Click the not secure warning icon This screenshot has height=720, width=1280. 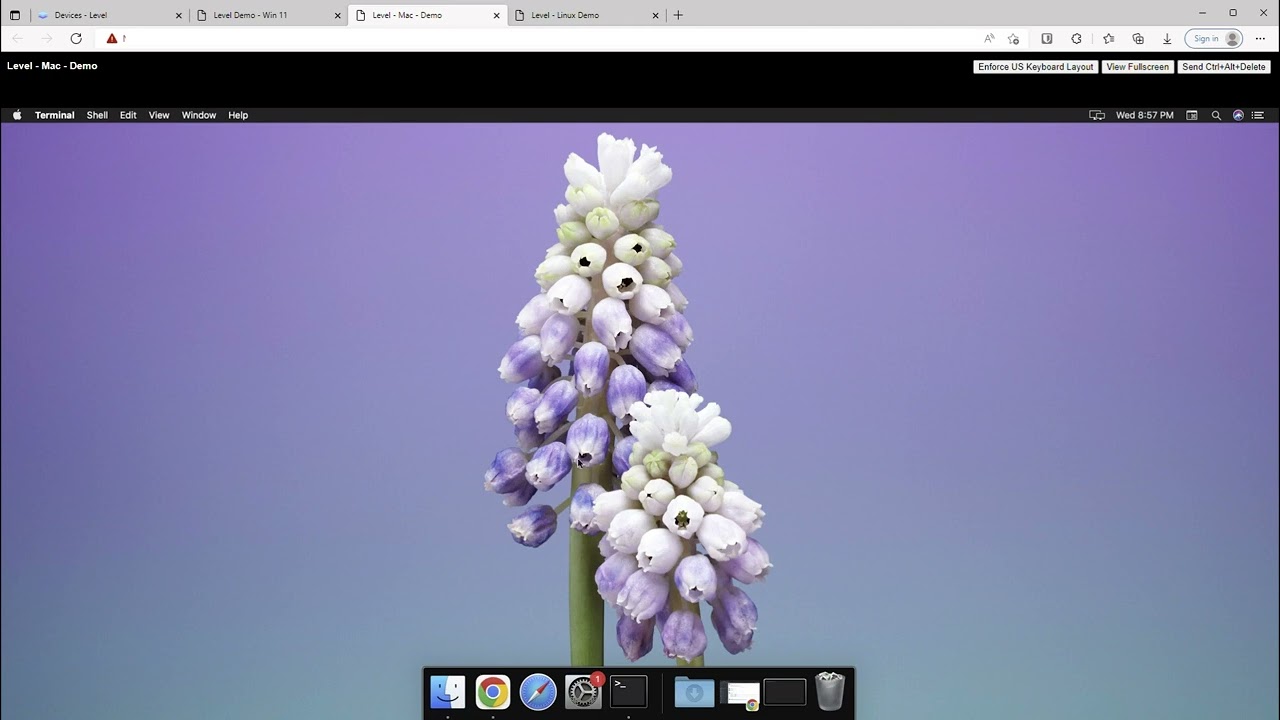click(112, 38)
